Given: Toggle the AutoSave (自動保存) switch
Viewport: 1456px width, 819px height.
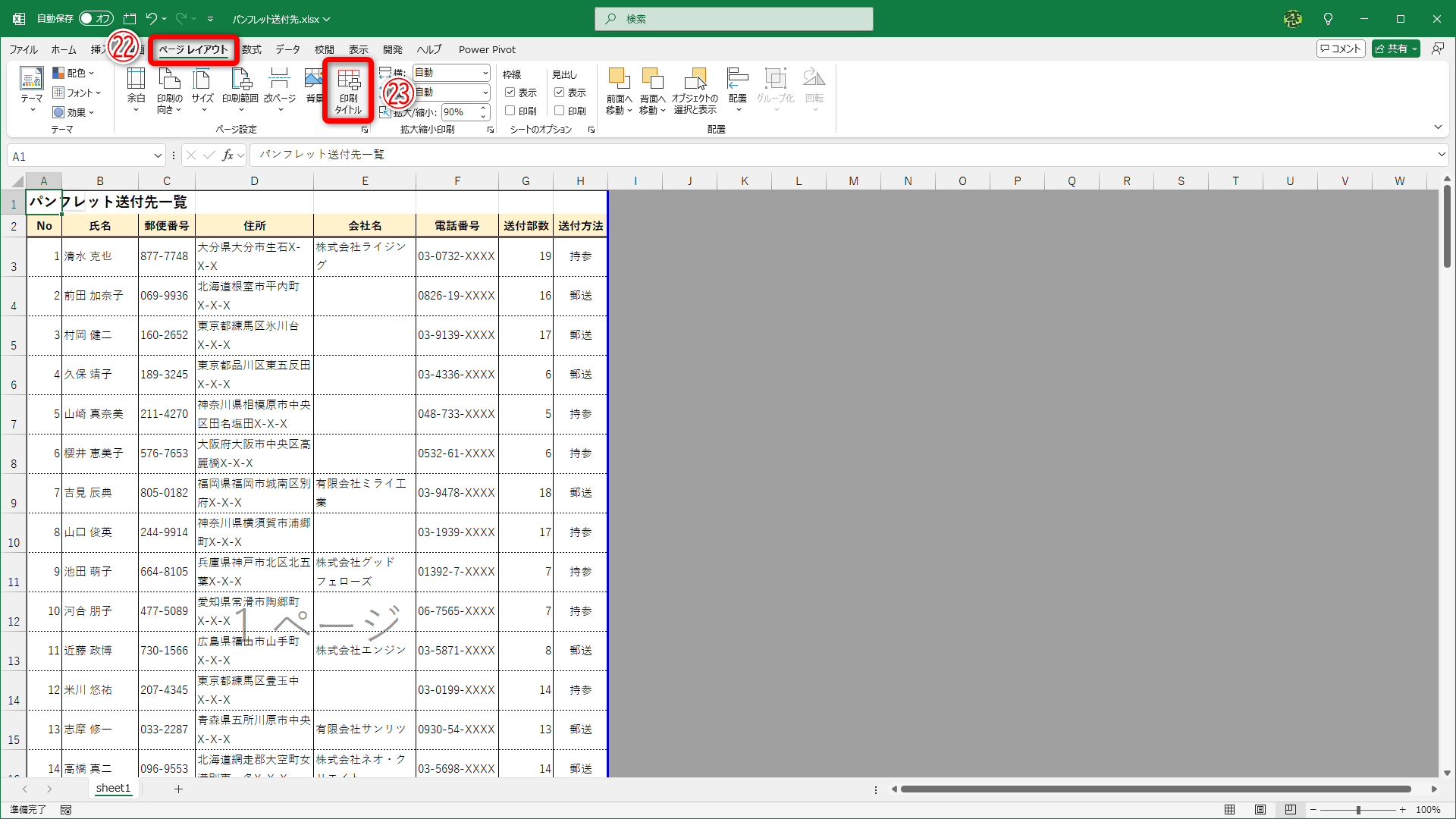Looking at the screenshot, I should pyautogui.click(x=96, y=18).
